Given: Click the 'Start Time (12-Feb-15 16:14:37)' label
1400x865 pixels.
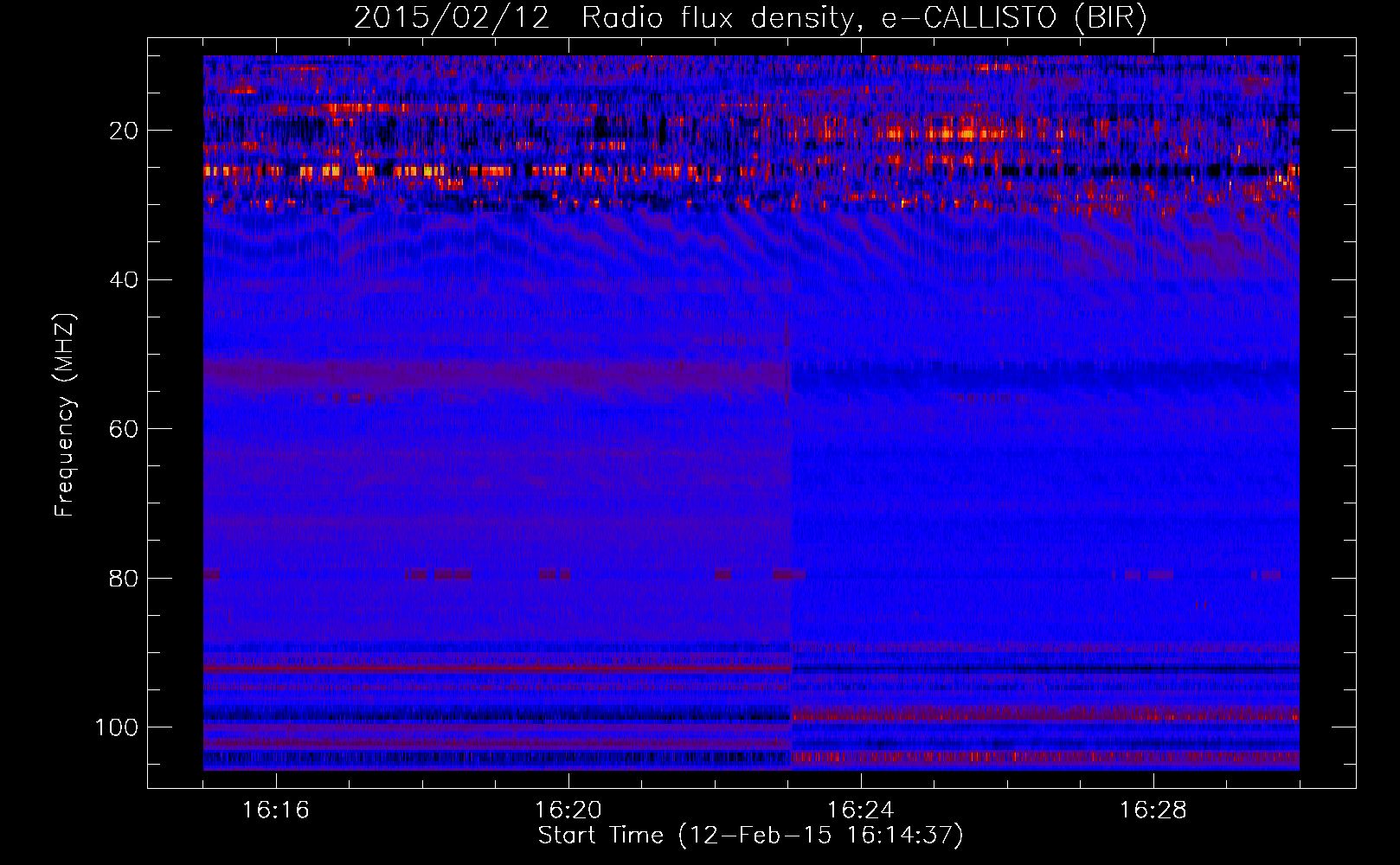Looking at the screenshot, I should click(750, 836).
